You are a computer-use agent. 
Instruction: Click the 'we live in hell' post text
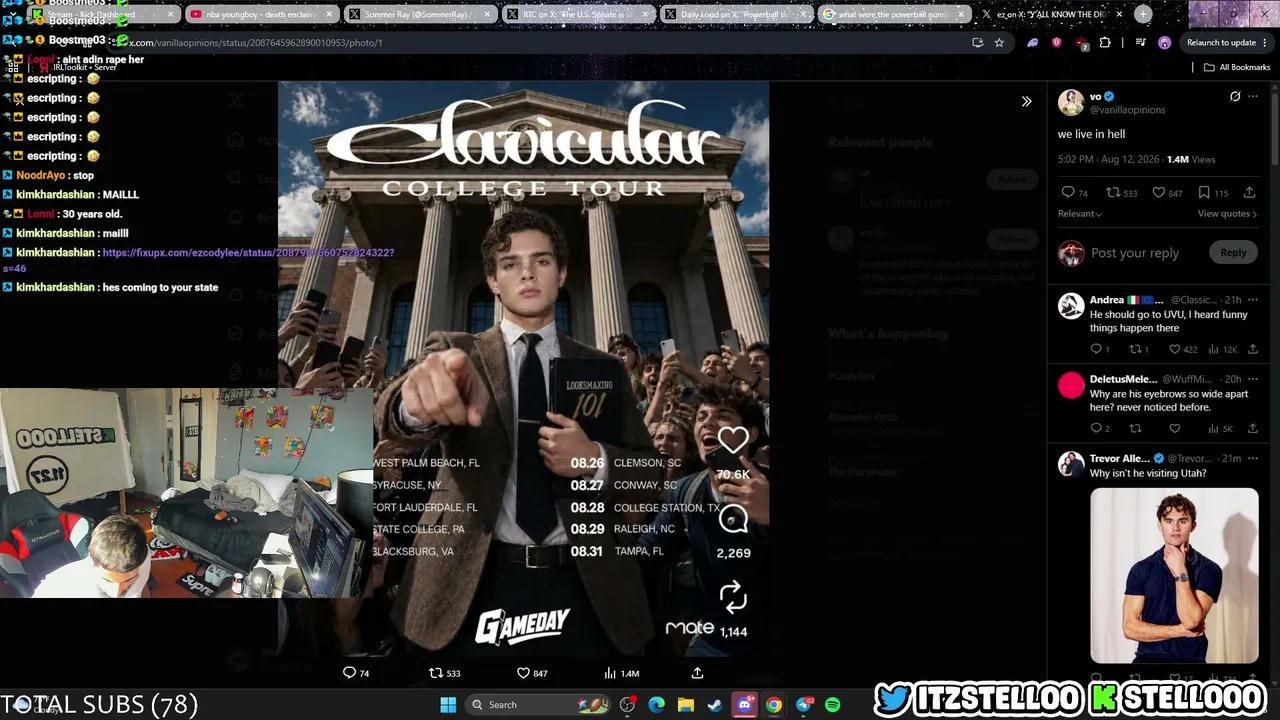click(1091, 134)
